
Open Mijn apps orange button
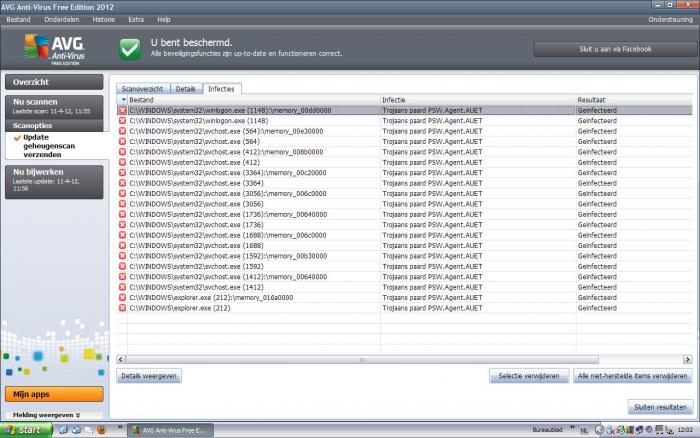pyautogui.click(x=54, y=394)
